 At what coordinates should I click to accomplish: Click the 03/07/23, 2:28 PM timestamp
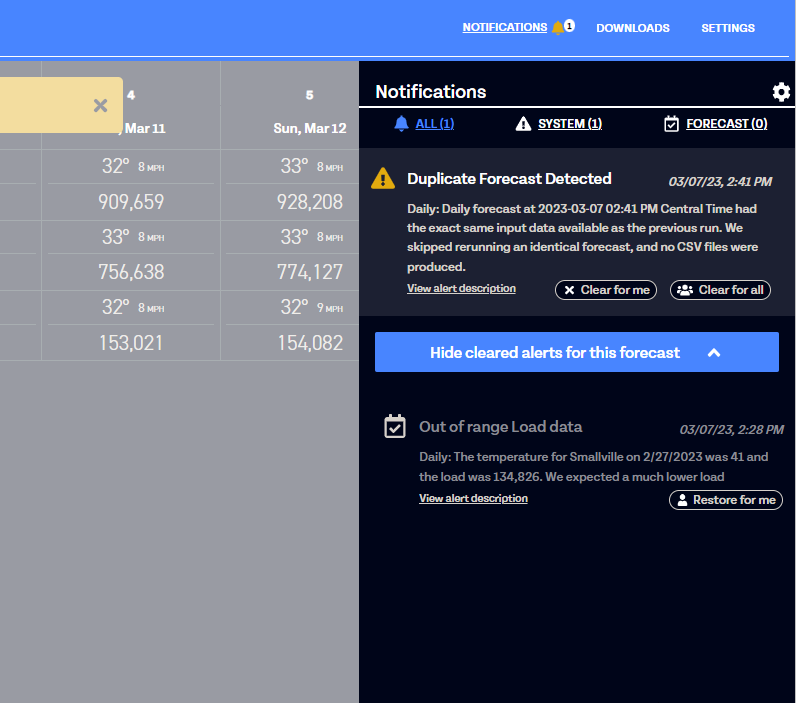coord(732,430)
